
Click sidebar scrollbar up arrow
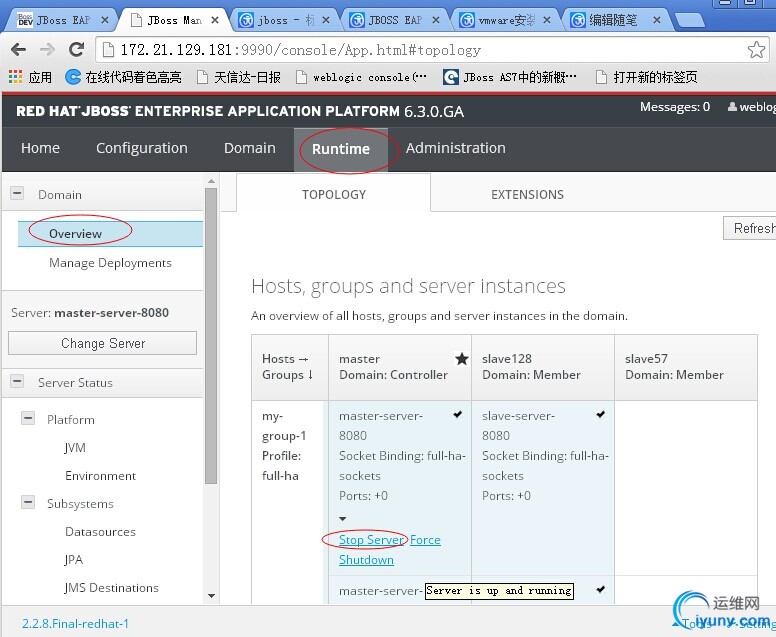(211, 182)
